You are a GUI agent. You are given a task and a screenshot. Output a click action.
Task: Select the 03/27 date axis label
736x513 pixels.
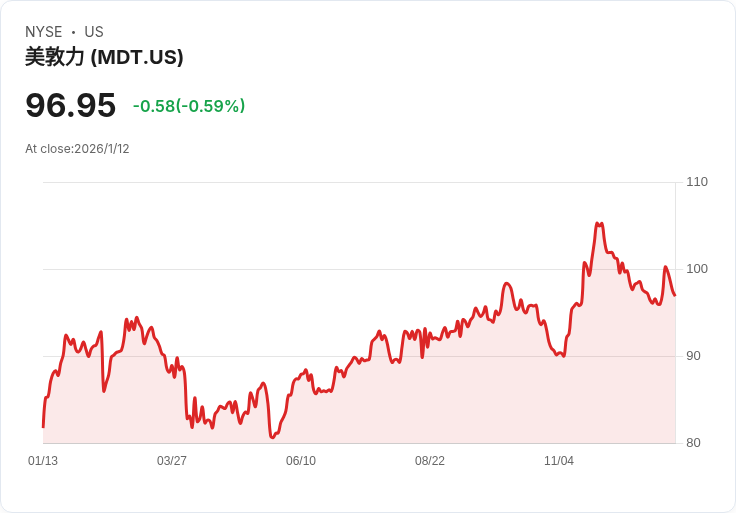click(x=172, y=461)
